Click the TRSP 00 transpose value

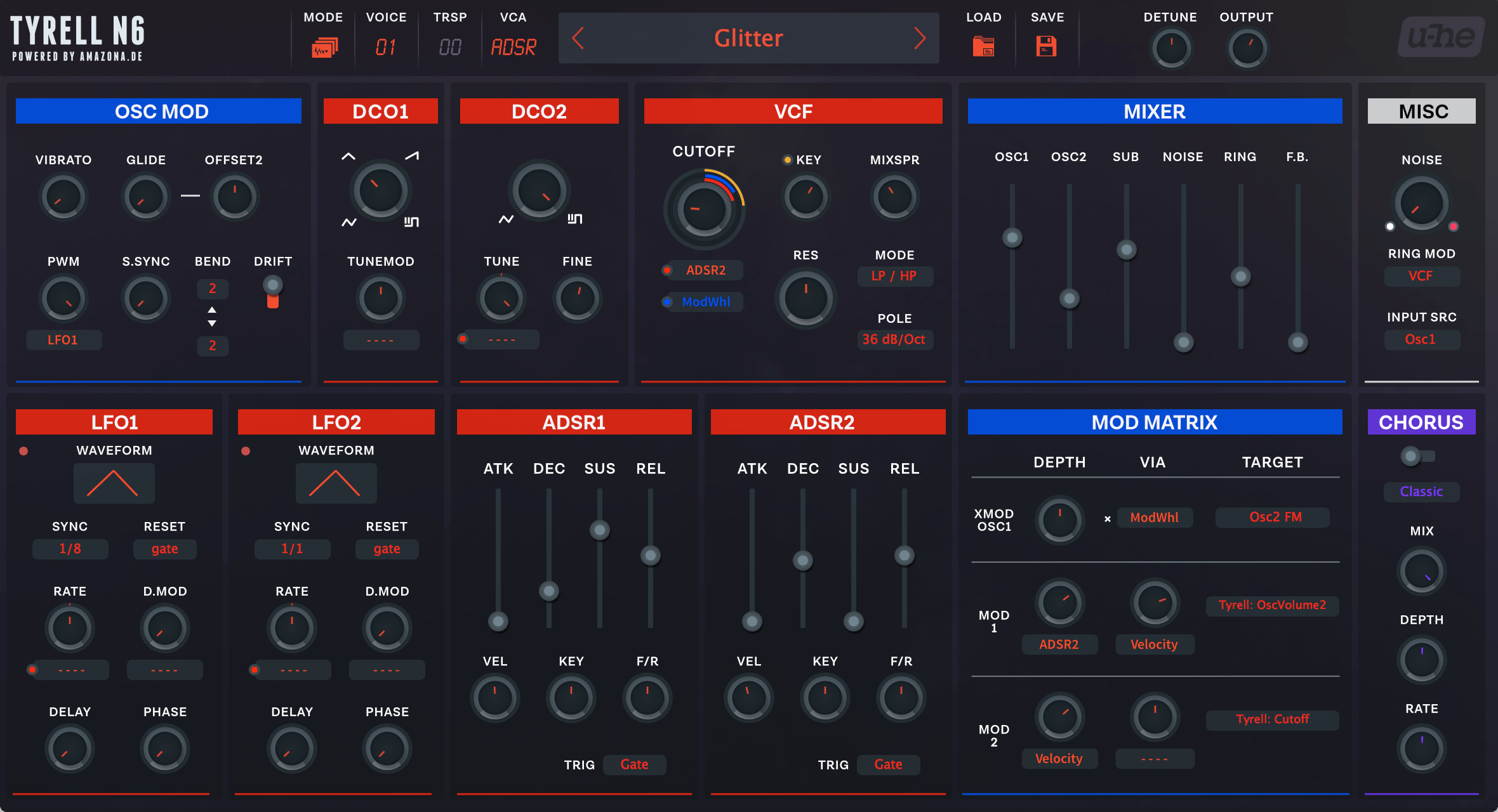point(450,47)
